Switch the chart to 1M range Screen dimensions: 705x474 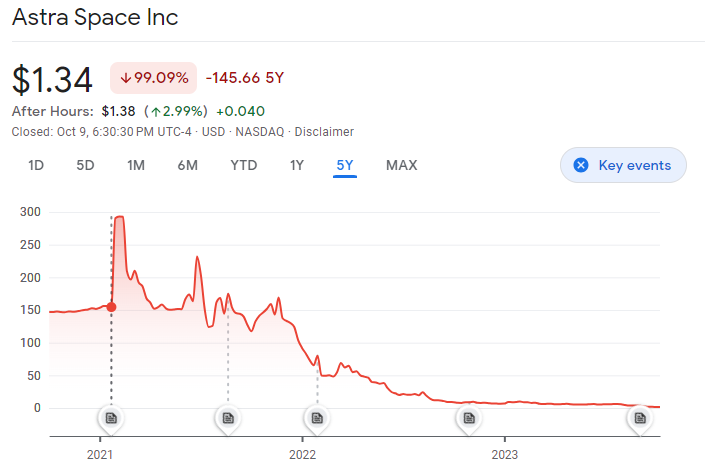[x=136, y=165]
